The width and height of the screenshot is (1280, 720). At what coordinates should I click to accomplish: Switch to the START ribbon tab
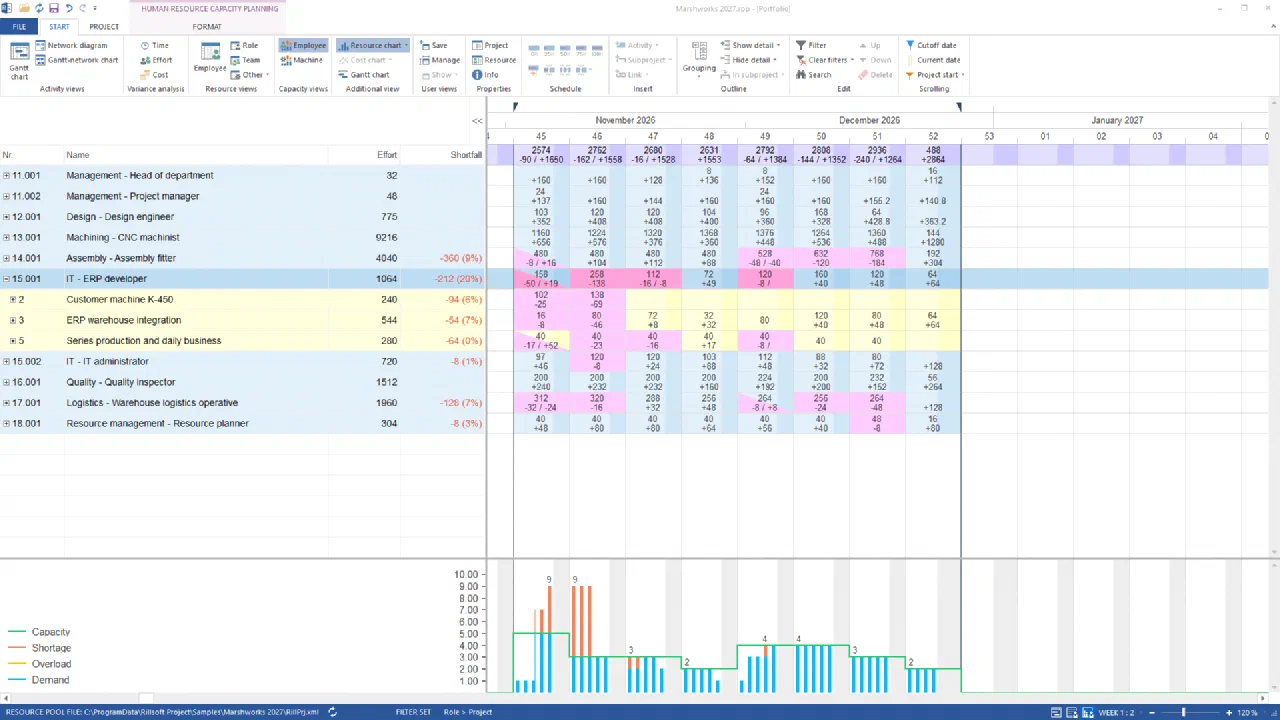[x=59, y=27]
